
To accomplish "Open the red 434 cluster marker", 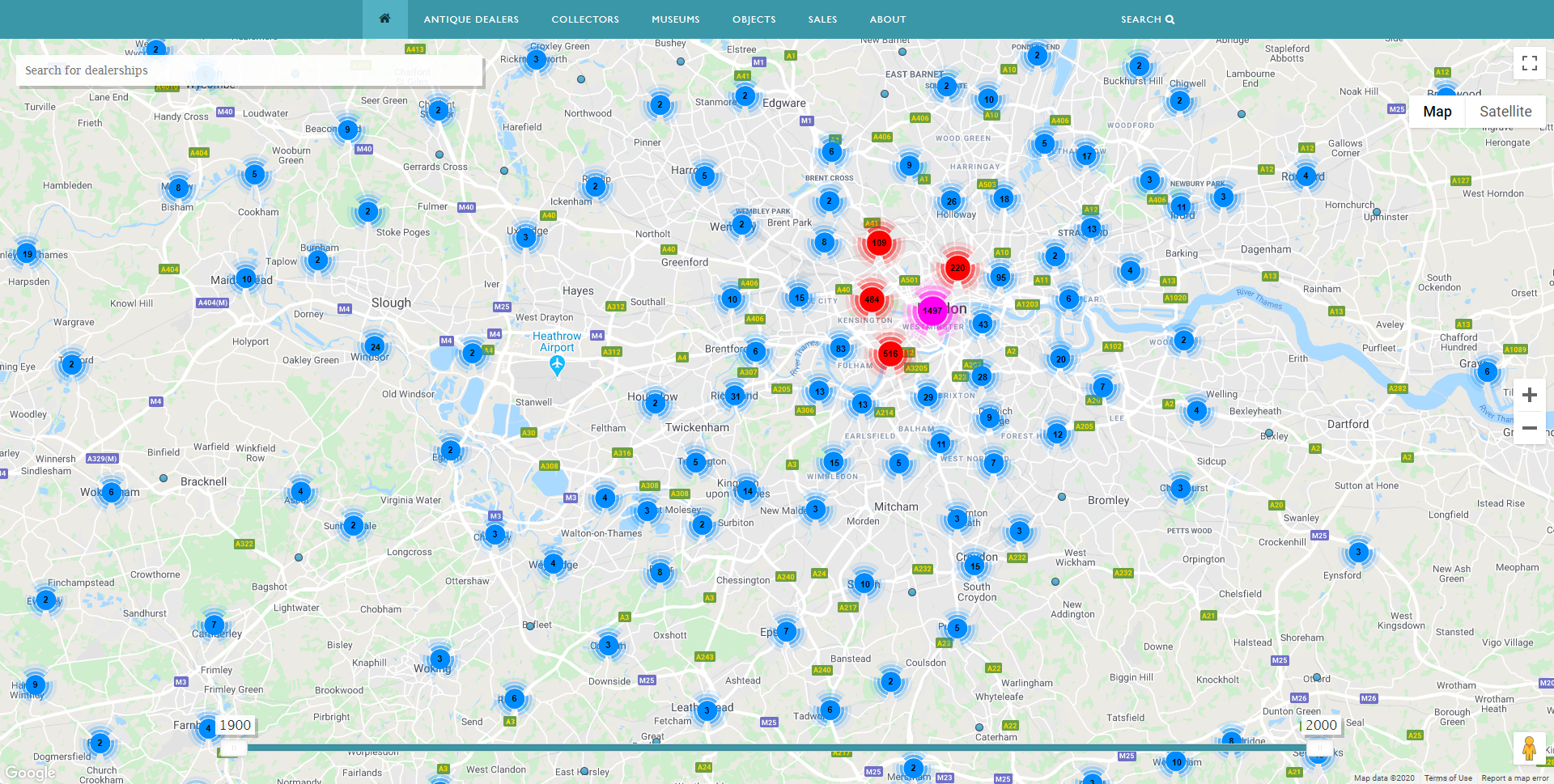I will [872, 299].
